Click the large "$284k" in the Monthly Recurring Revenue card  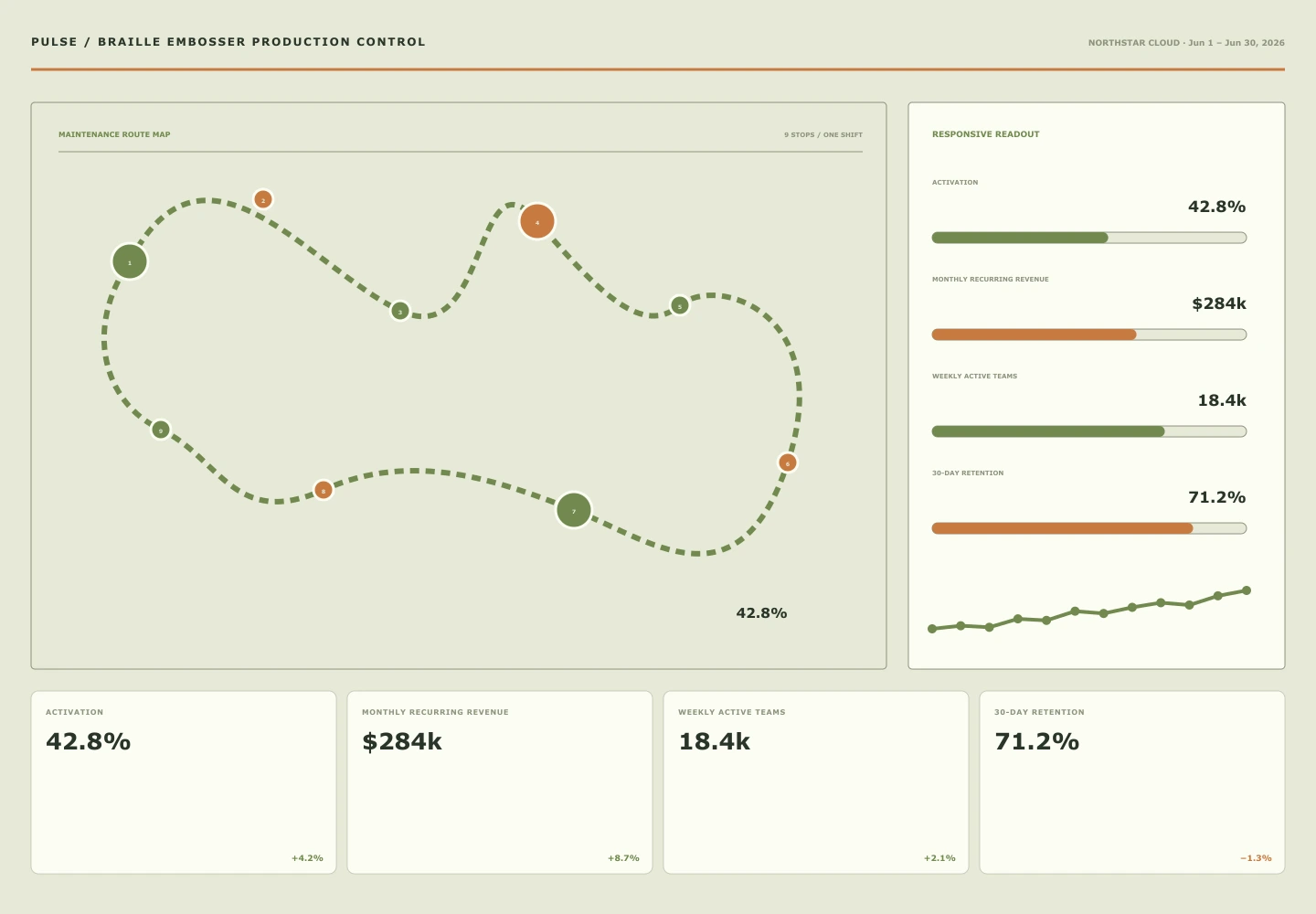tap(402, 741)
